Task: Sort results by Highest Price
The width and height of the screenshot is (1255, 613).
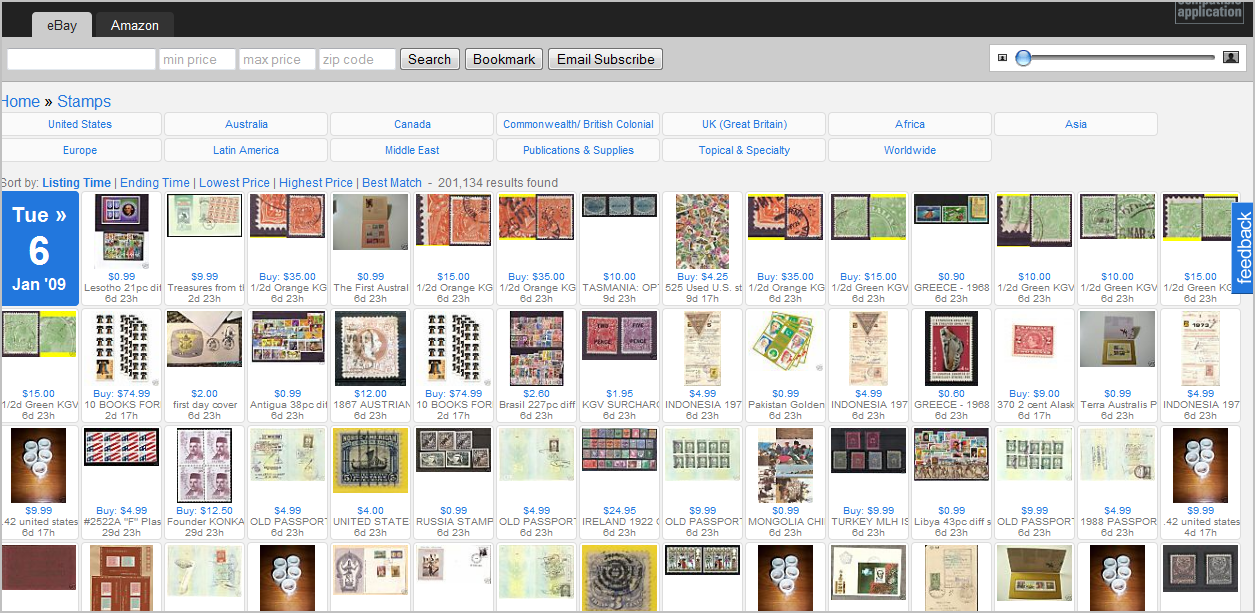Action: pos(316,183)
